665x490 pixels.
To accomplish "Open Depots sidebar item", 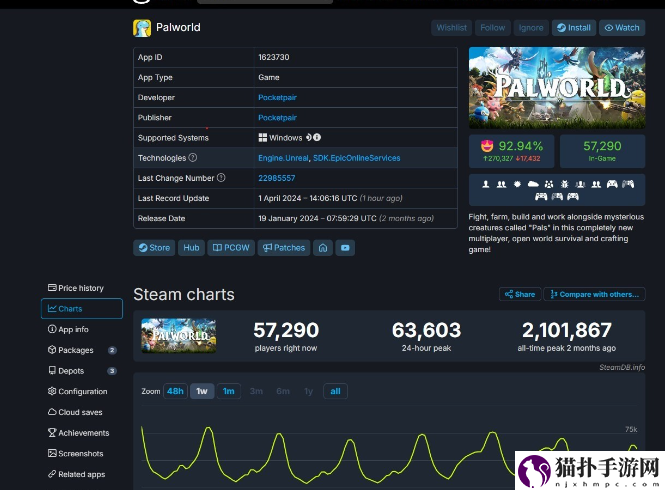I will click(81, 371).
